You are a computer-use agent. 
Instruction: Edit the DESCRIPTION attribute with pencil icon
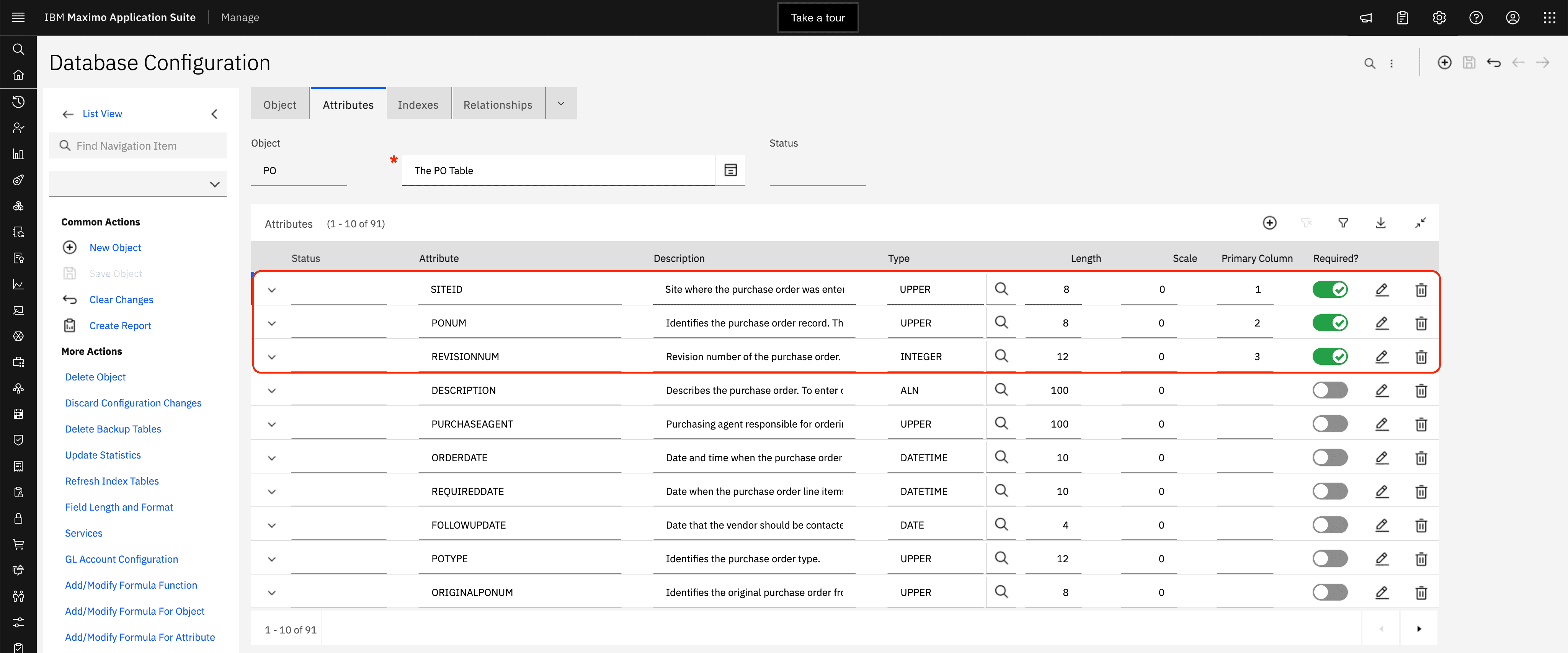[x=1382, y=391]
